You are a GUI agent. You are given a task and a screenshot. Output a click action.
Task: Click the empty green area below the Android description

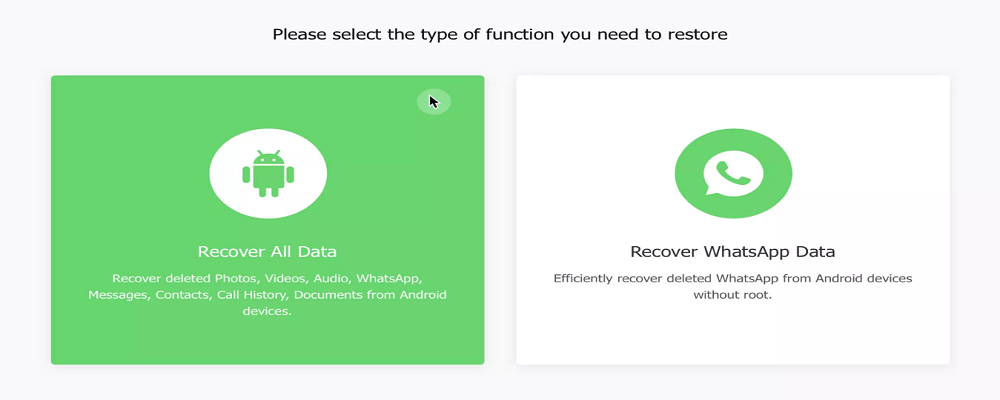(x=267, y=341)
